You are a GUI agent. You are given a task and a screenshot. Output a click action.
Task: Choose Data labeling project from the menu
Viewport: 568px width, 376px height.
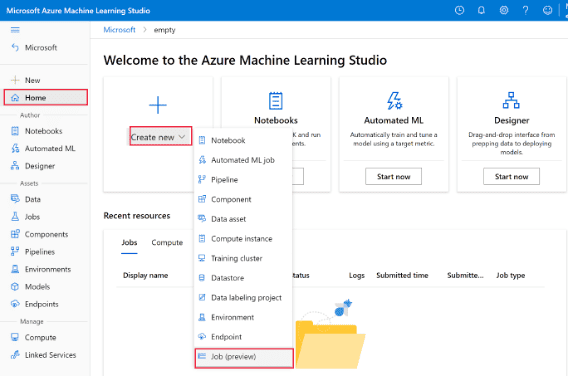(x=243, y=297)
